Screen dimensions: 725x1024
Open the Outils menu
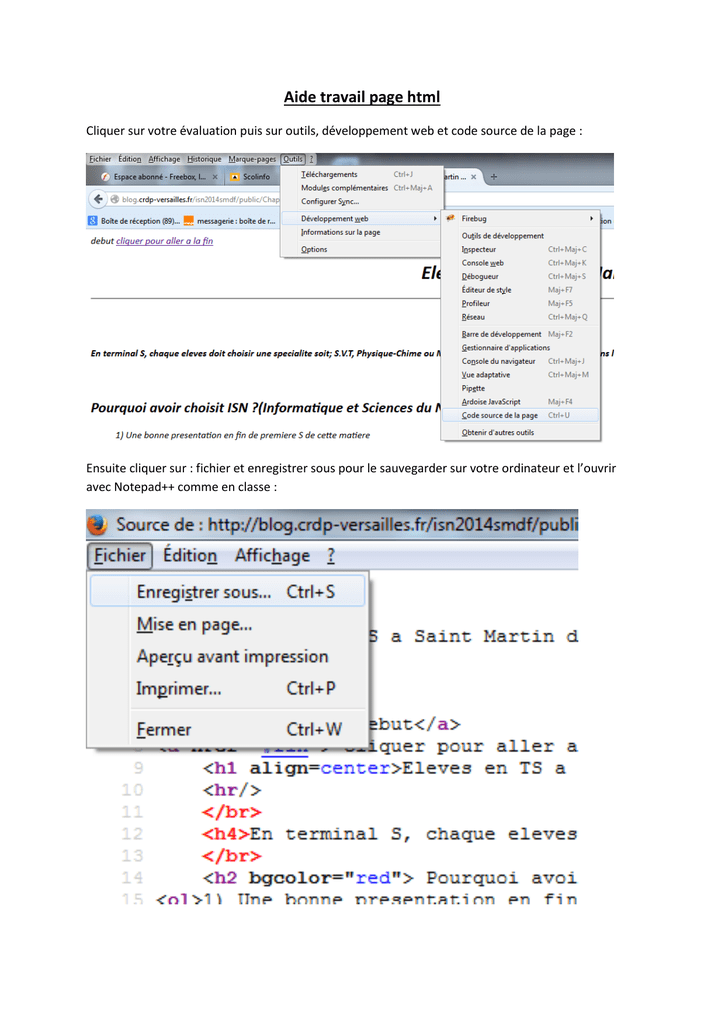coord(293,159)
